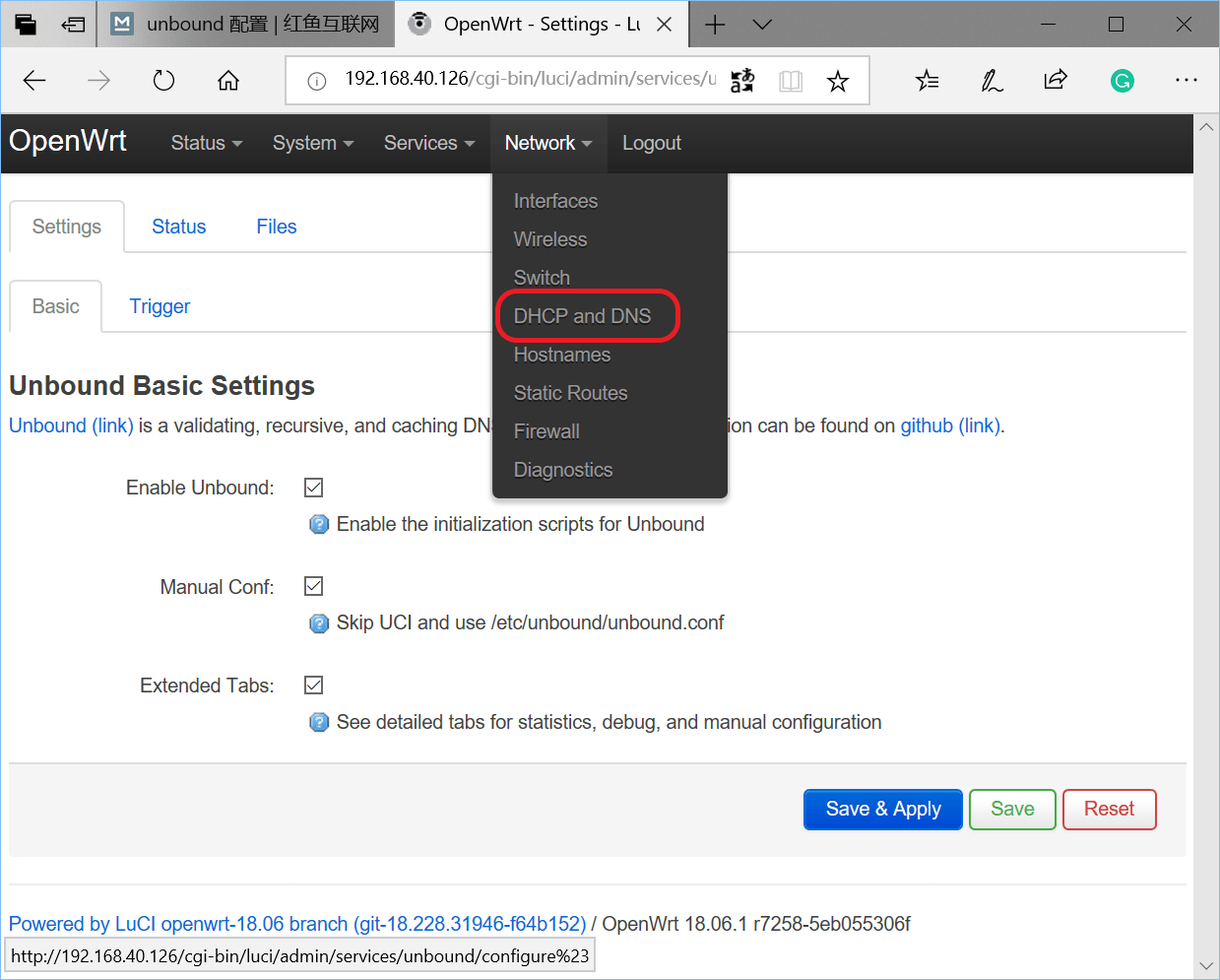Click the share page icon
The image size is (1220, 980).
click(x=1056, y=80)
